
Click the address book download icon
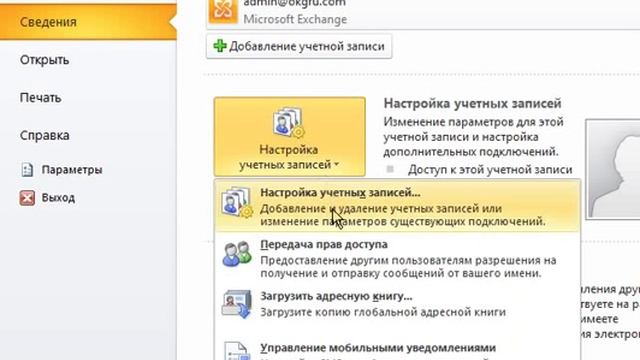237,304
